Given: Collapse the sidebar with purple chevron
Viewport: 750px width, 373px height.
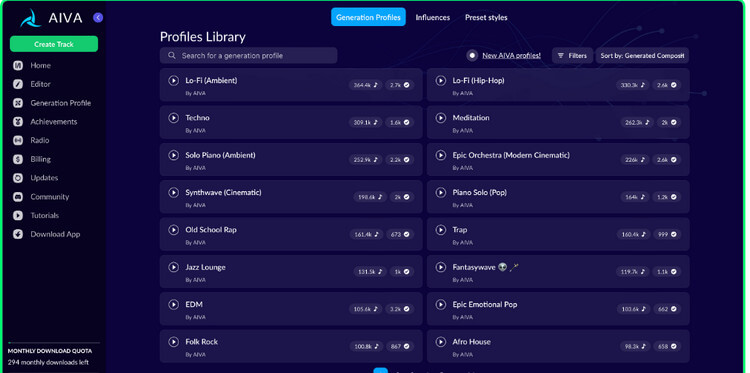Looking at the screenshot, I should click(98, 18).
